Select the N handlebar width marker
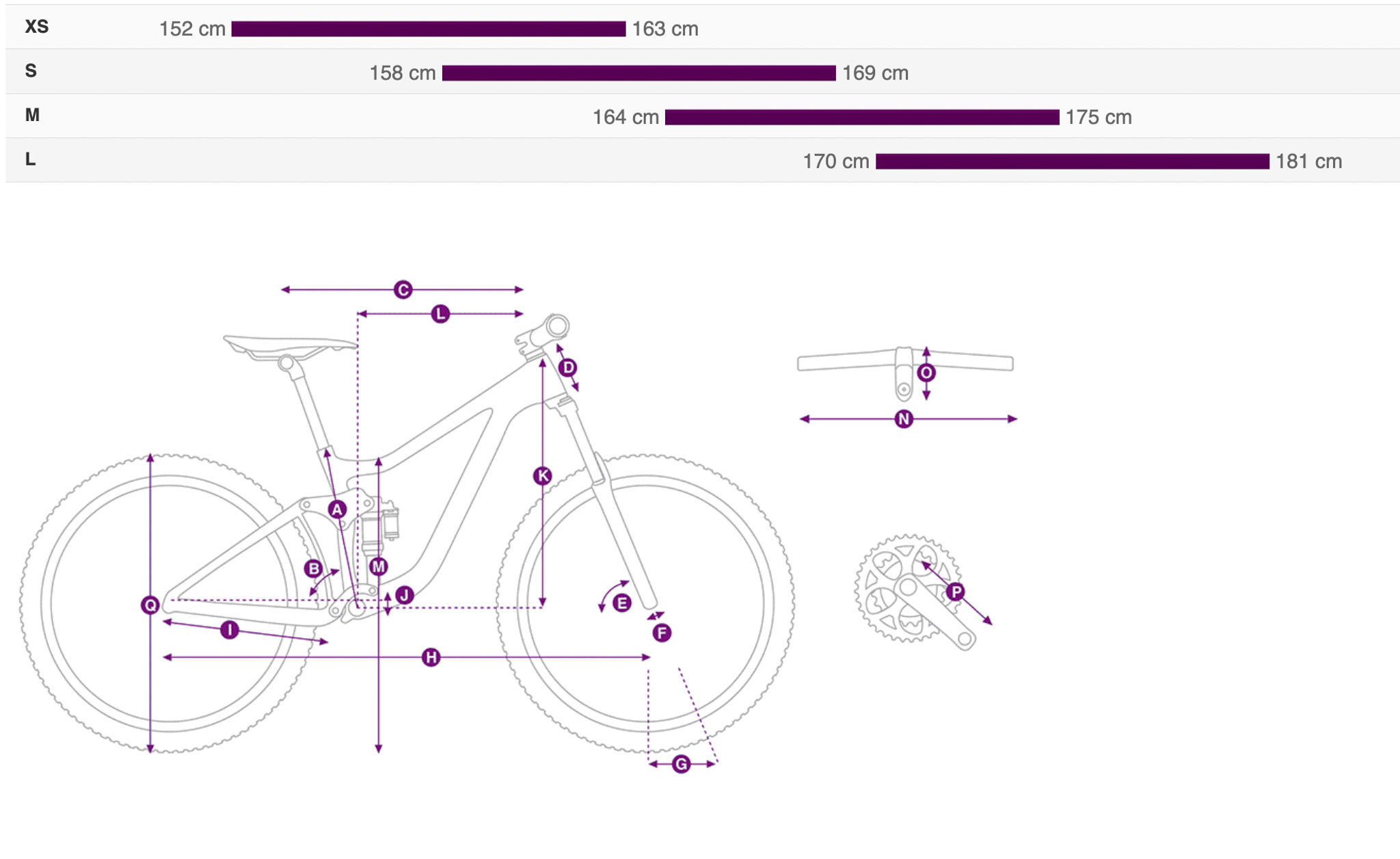1400x859 pixels. [904, 419]
